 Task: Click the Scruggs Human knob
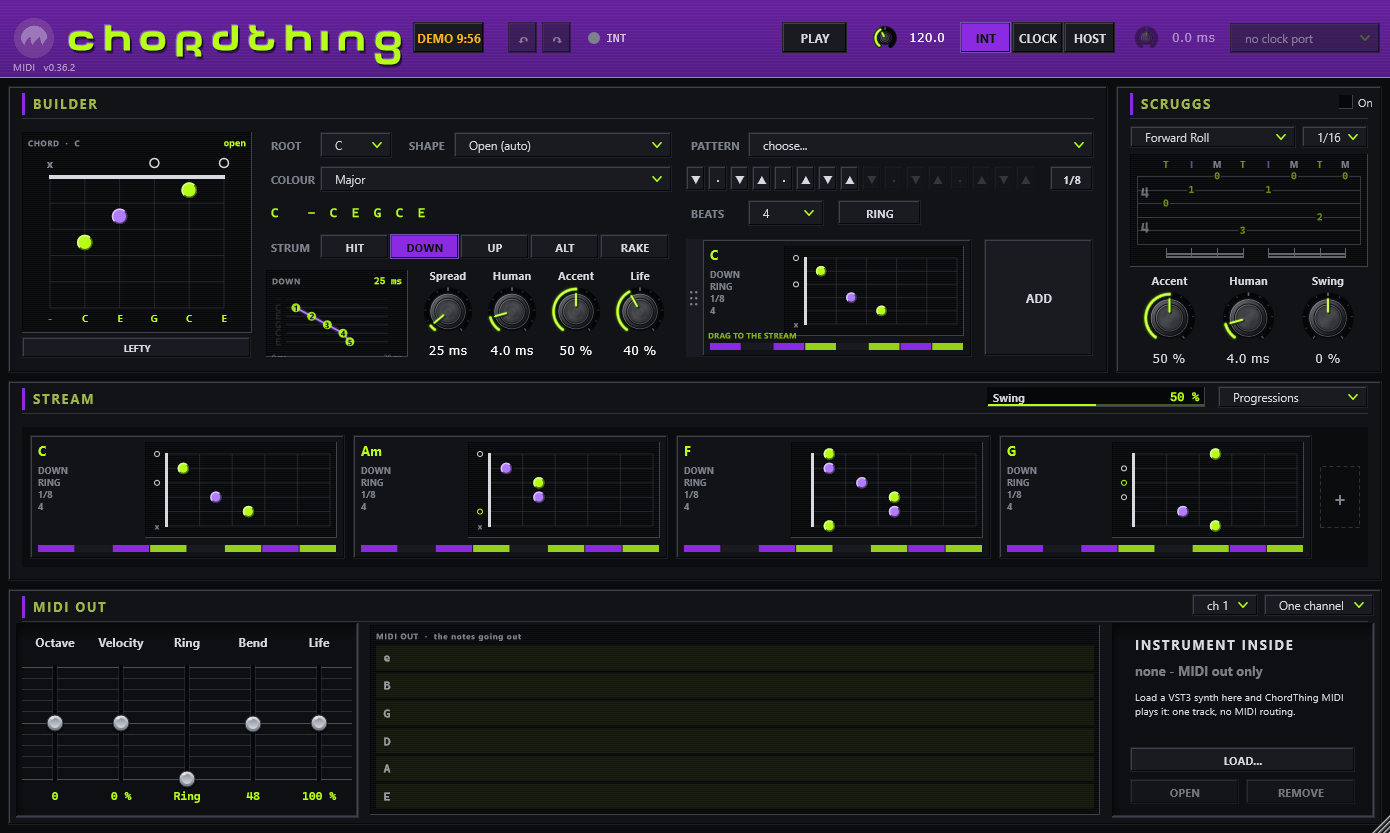(1247, 318)
